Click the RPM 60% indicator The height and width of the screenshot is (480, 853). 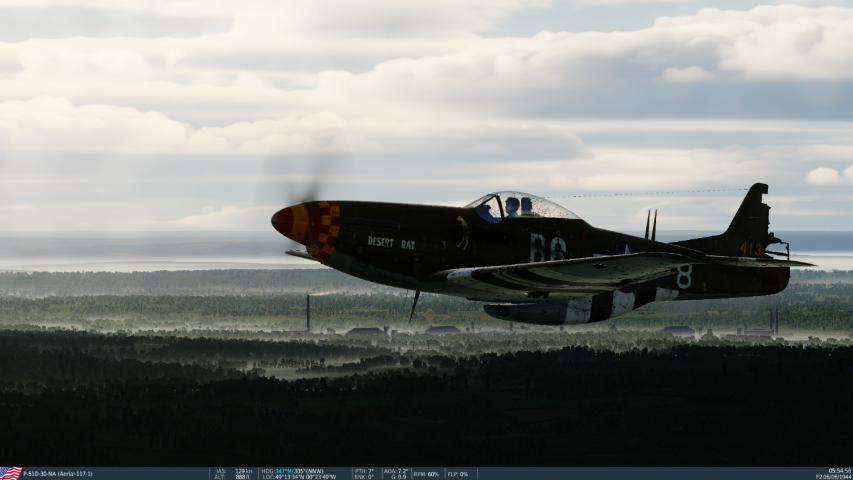coord(427,474)
